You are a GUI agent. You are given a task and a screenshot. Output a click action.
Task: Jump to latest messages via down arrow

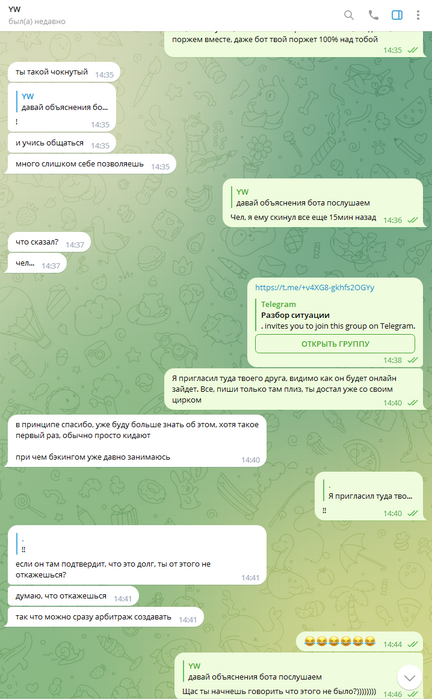click(409, 678)
